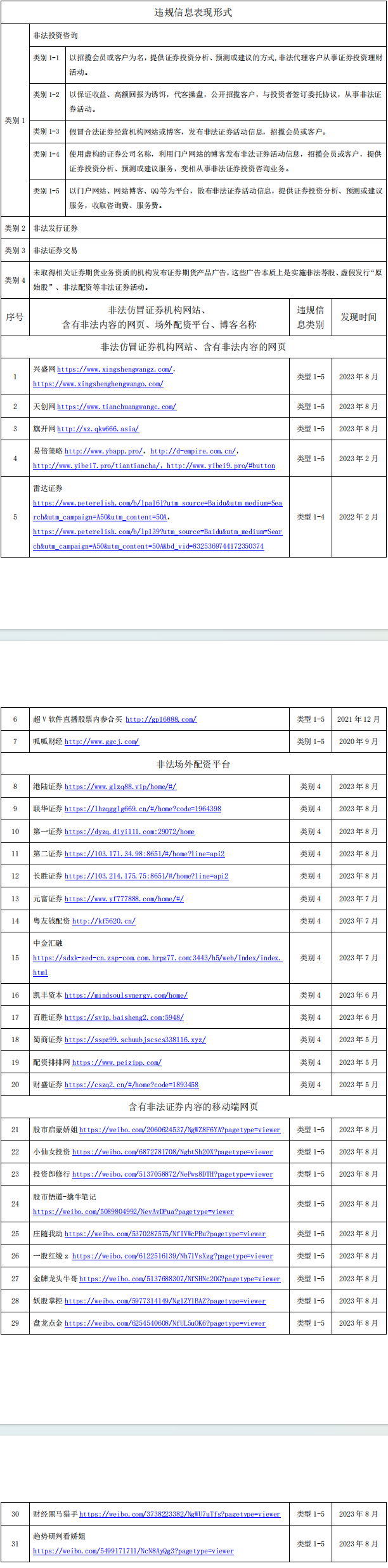This screenshot has height=1568, width=388.
Task: Open the 庄随我动 weibo link
Action: pos(165,1234)
